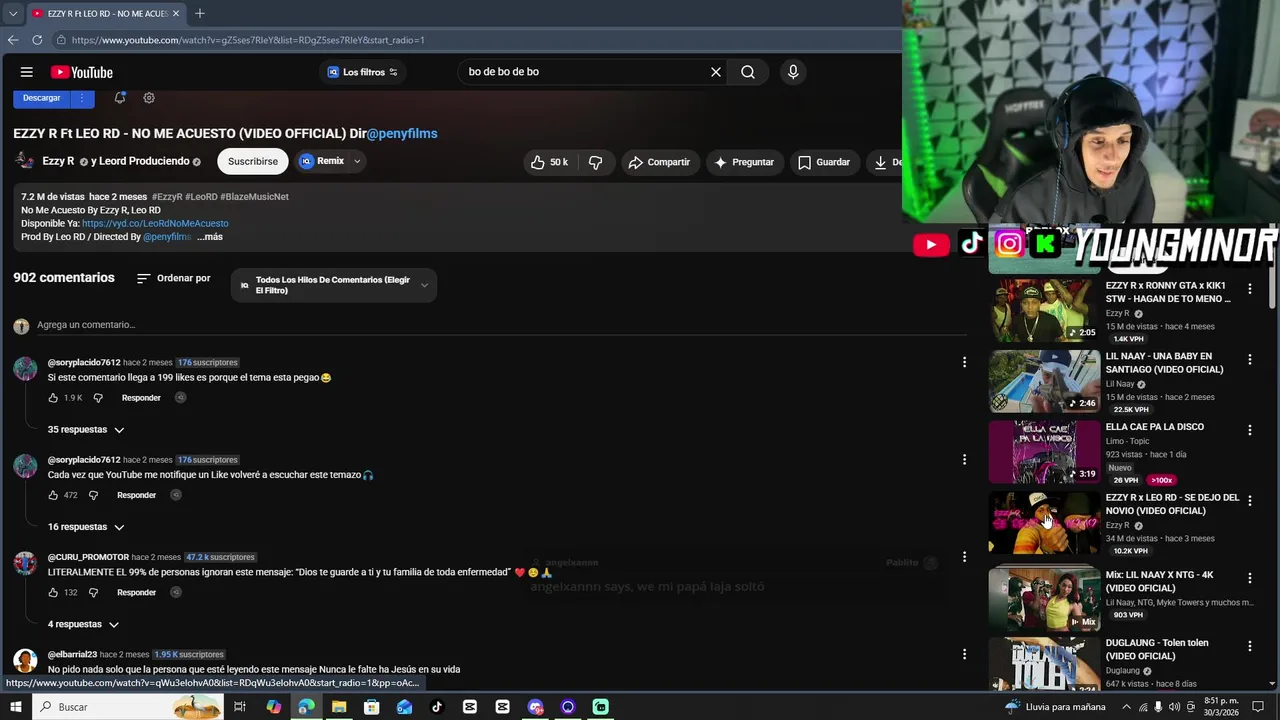The width and height of the screenshot is (1280, 720).
Task: Start voice search with microphone
Action: (793, 72)
